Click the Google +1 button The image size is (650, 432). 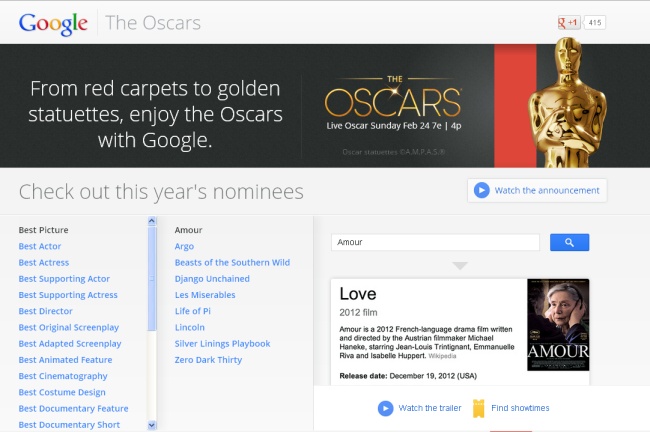coord(568,23)
